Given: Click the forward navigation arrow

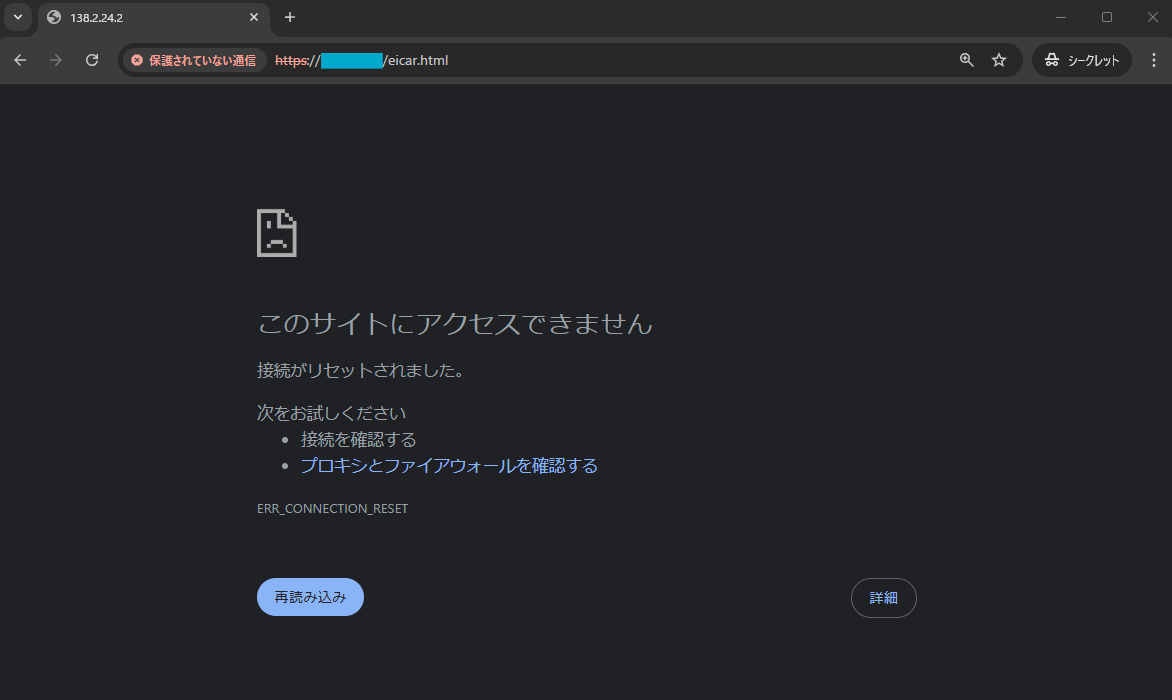Looking at the screenshot, I should pyautogui.click(x=56, y=60).
